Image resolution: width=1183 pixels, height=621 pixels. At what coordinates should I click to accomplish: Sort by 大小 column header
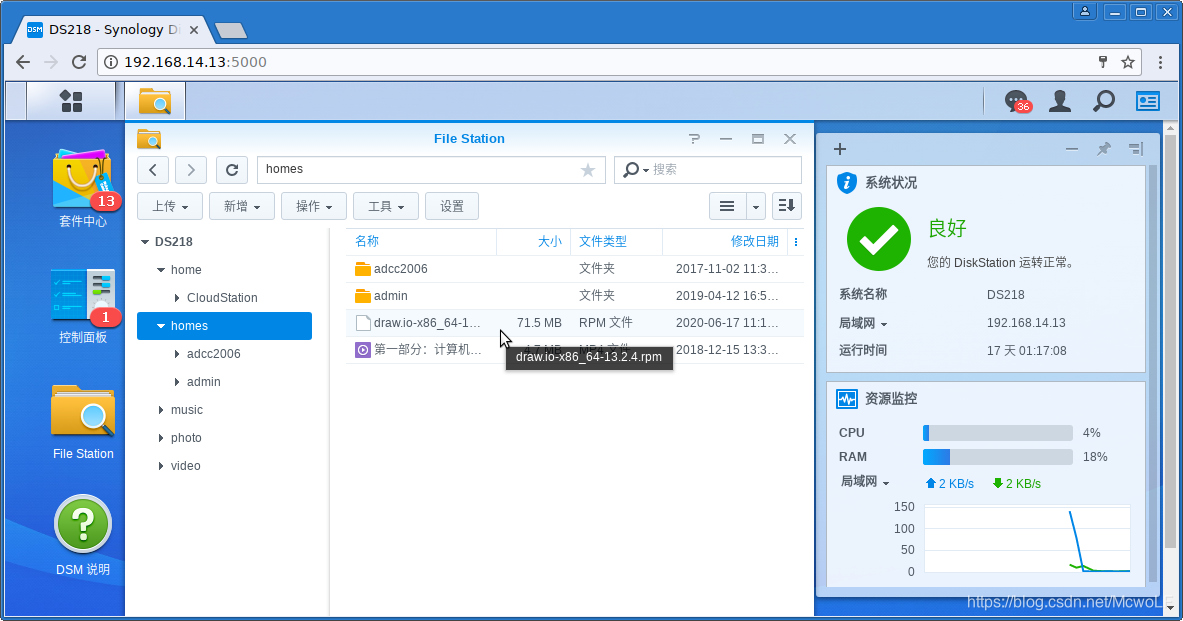(x=533, y=241)
